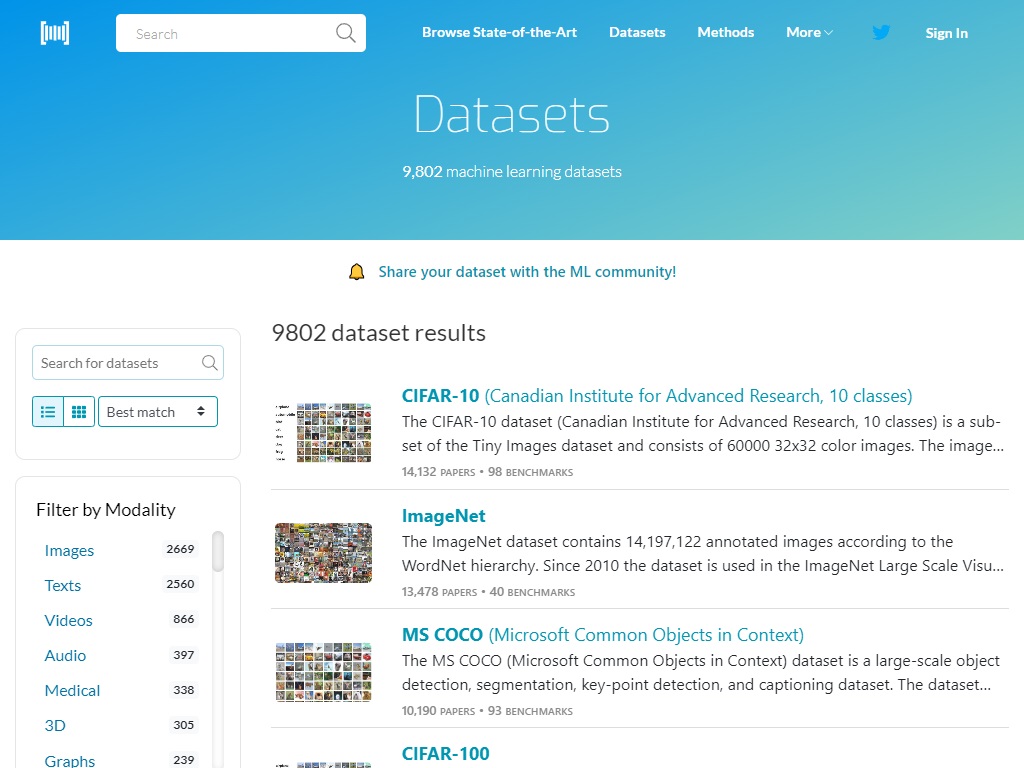Go to the Datasets nav item
The width and height of the screenshot is (1024, 768).
coord(637,32)
